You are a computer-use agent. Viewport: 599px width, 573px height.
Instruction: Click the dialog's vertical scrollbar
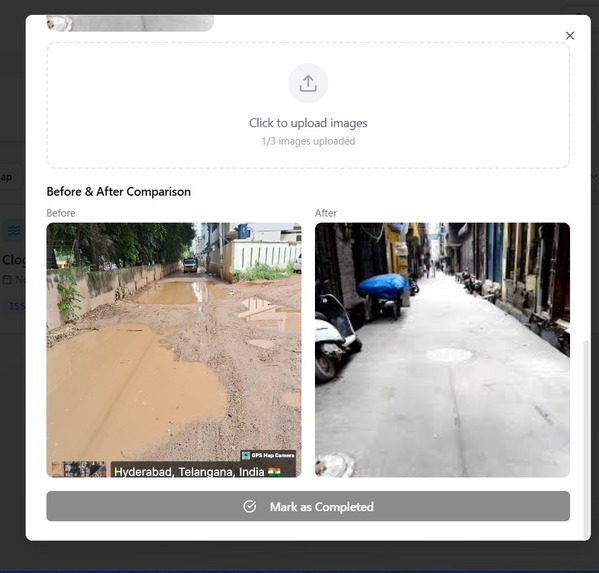(x=586, y=439)
